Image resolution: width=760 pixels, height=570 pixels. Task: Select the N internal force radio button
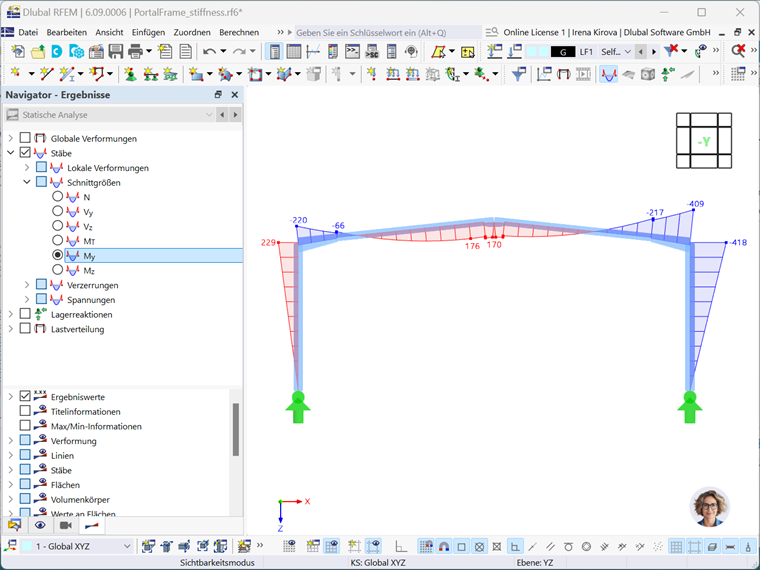click(58, 196)
